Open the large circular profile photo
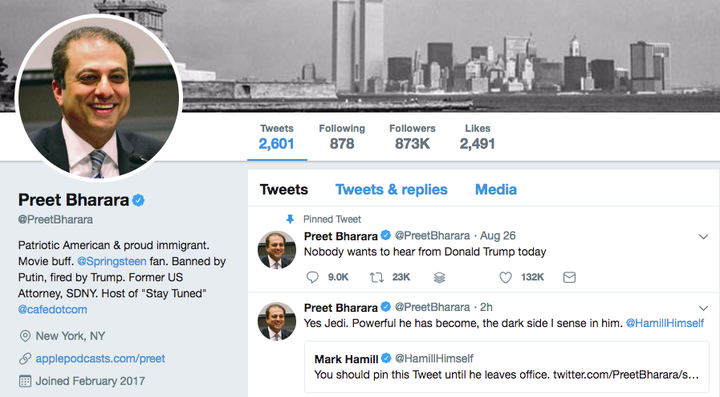The height and width of the screenshot is (397, 720). coord(99,98)
